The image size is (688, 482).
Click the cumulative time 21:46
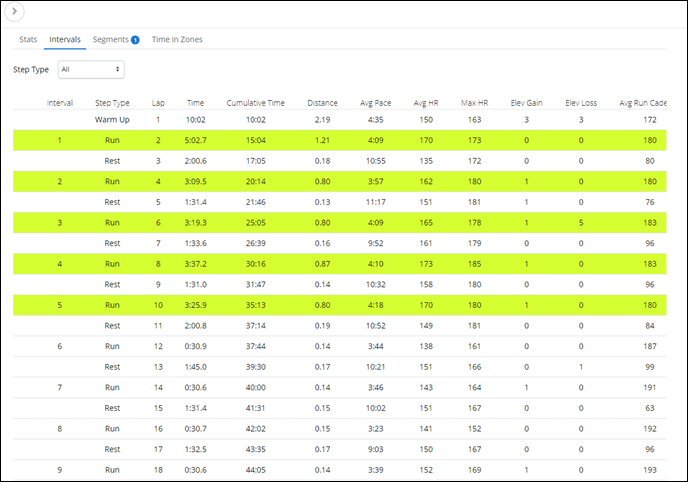[255, 202]
